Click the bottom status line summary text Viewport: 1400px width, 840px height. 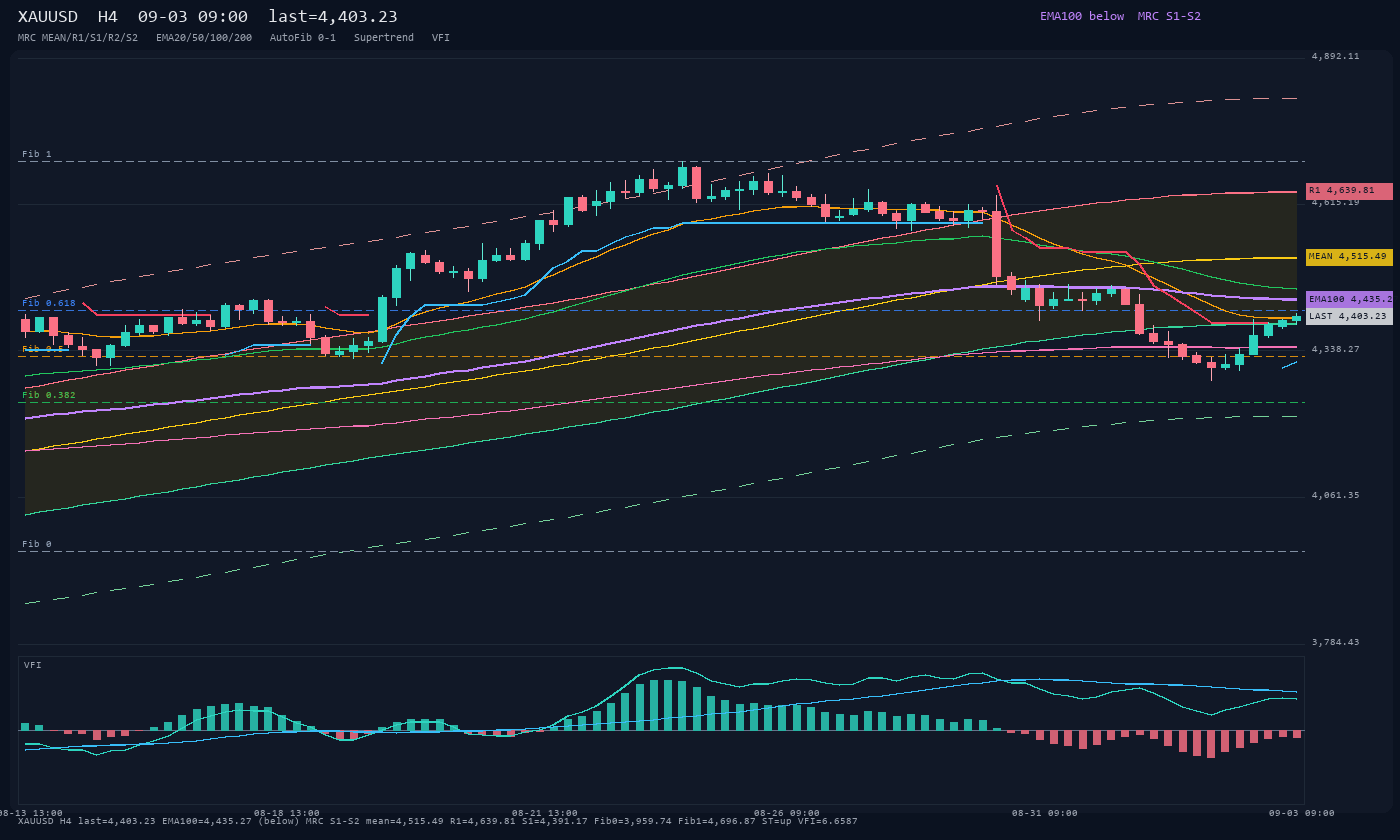click(x=438, y=821)
